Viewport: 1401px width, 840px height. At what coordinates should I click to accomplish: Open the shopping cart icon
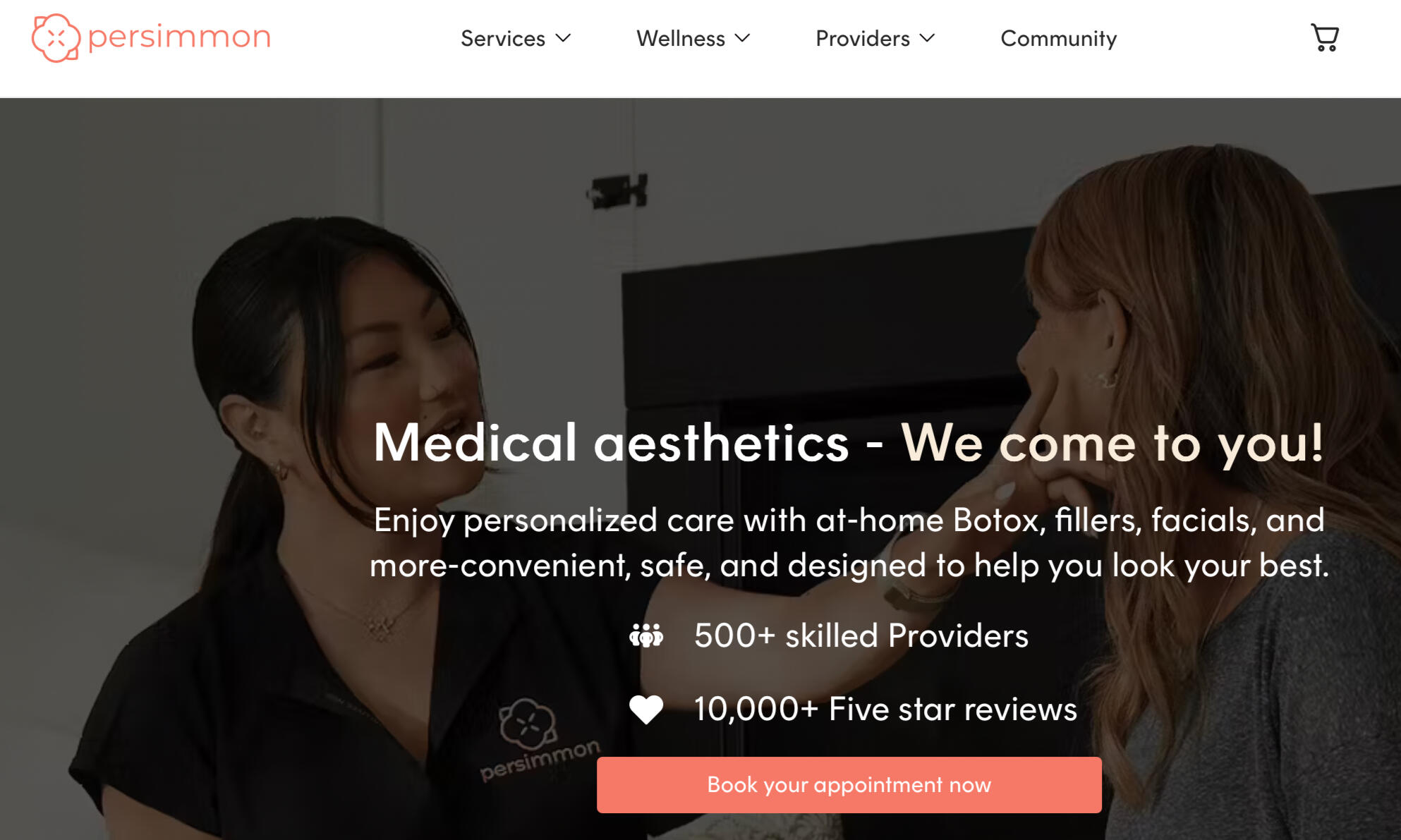click(1325, 37)
